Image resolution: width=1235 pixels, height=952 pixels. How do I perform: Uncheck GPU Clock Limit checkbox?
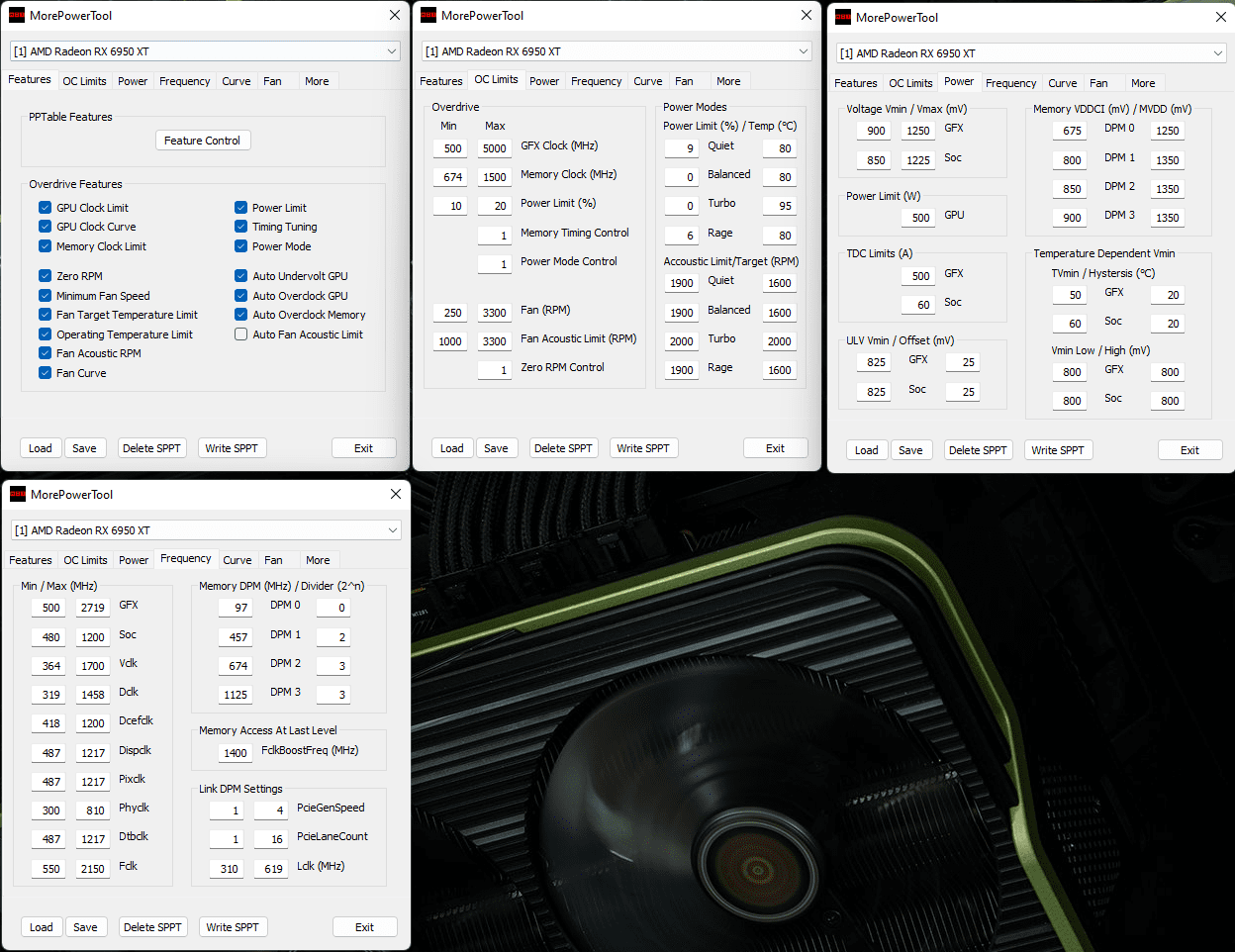[46, 208]
